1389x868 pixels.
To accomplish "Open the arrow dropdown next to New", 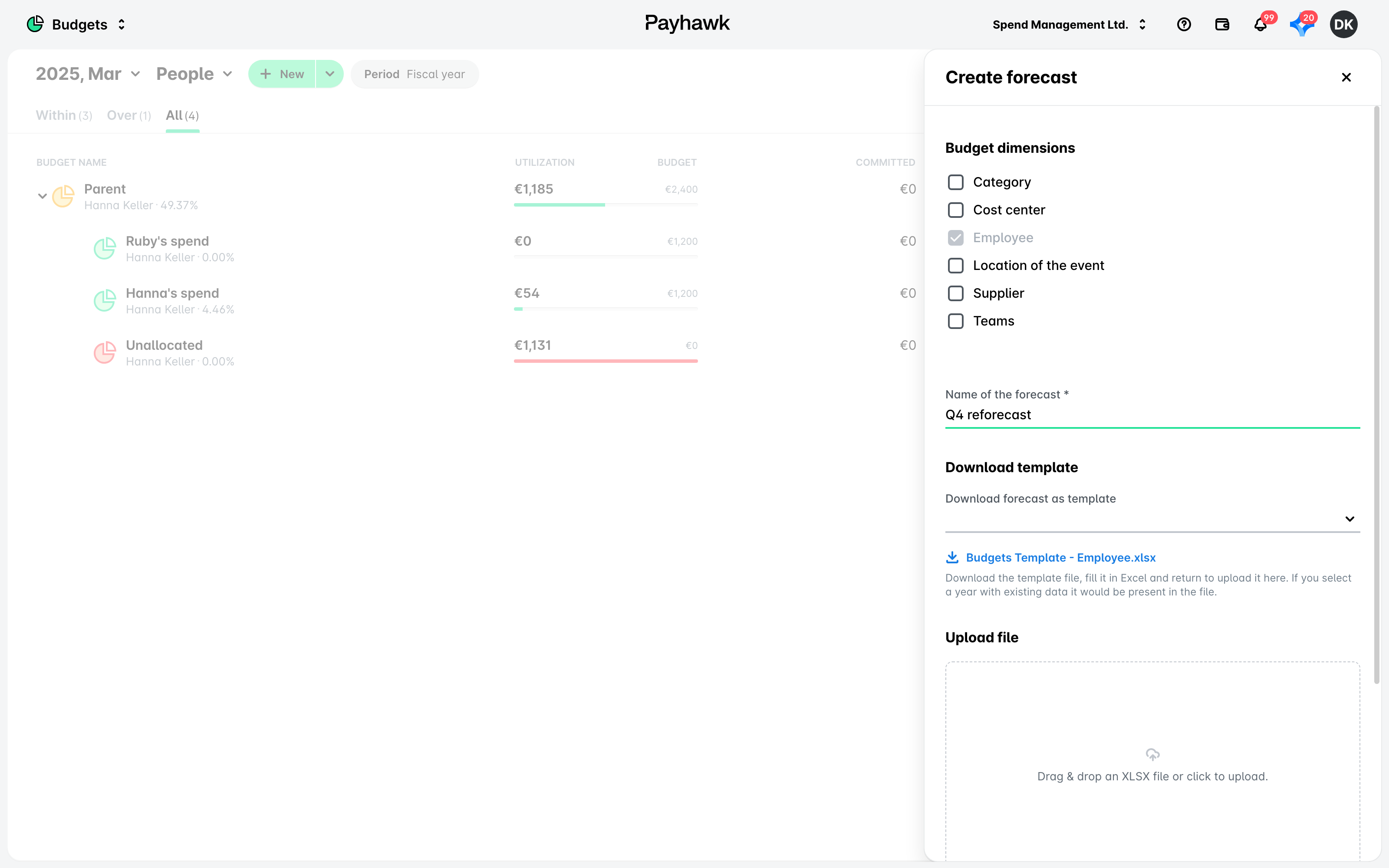I will [329, 74].
